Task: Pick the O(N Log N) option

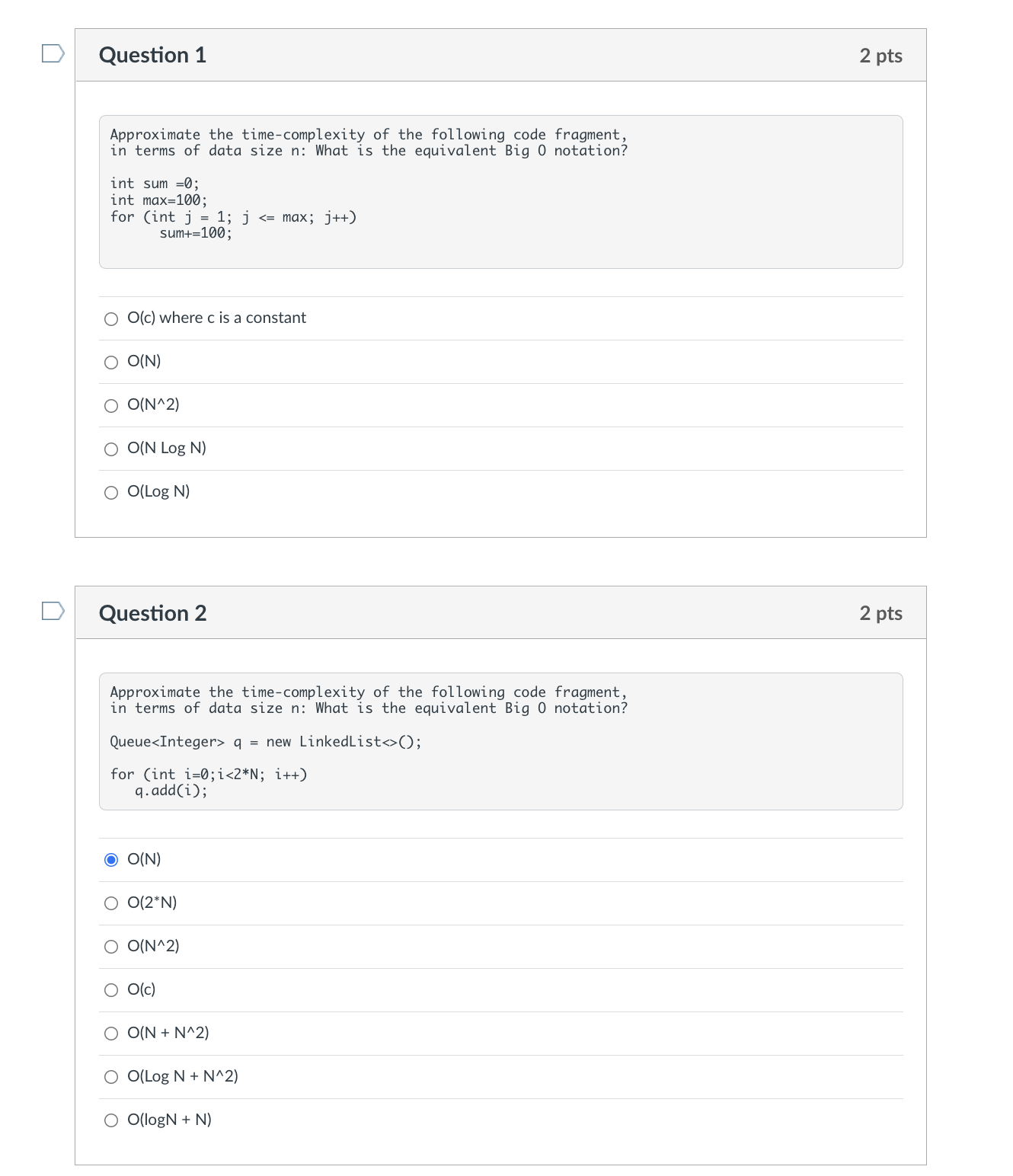Action: [x=111, y=449]
